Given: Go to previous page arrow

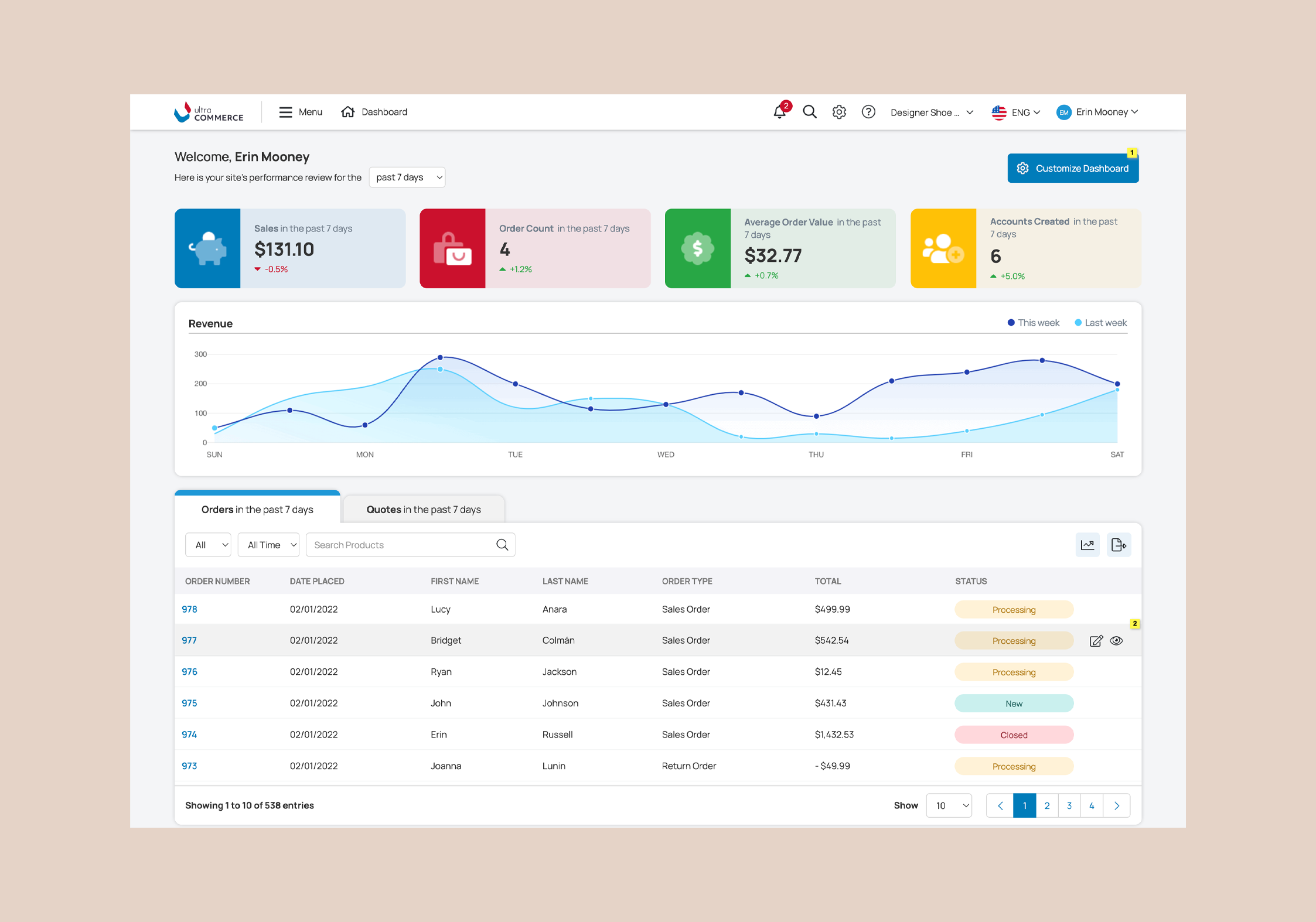Looking at the screenshot, I should [1000, 805].
